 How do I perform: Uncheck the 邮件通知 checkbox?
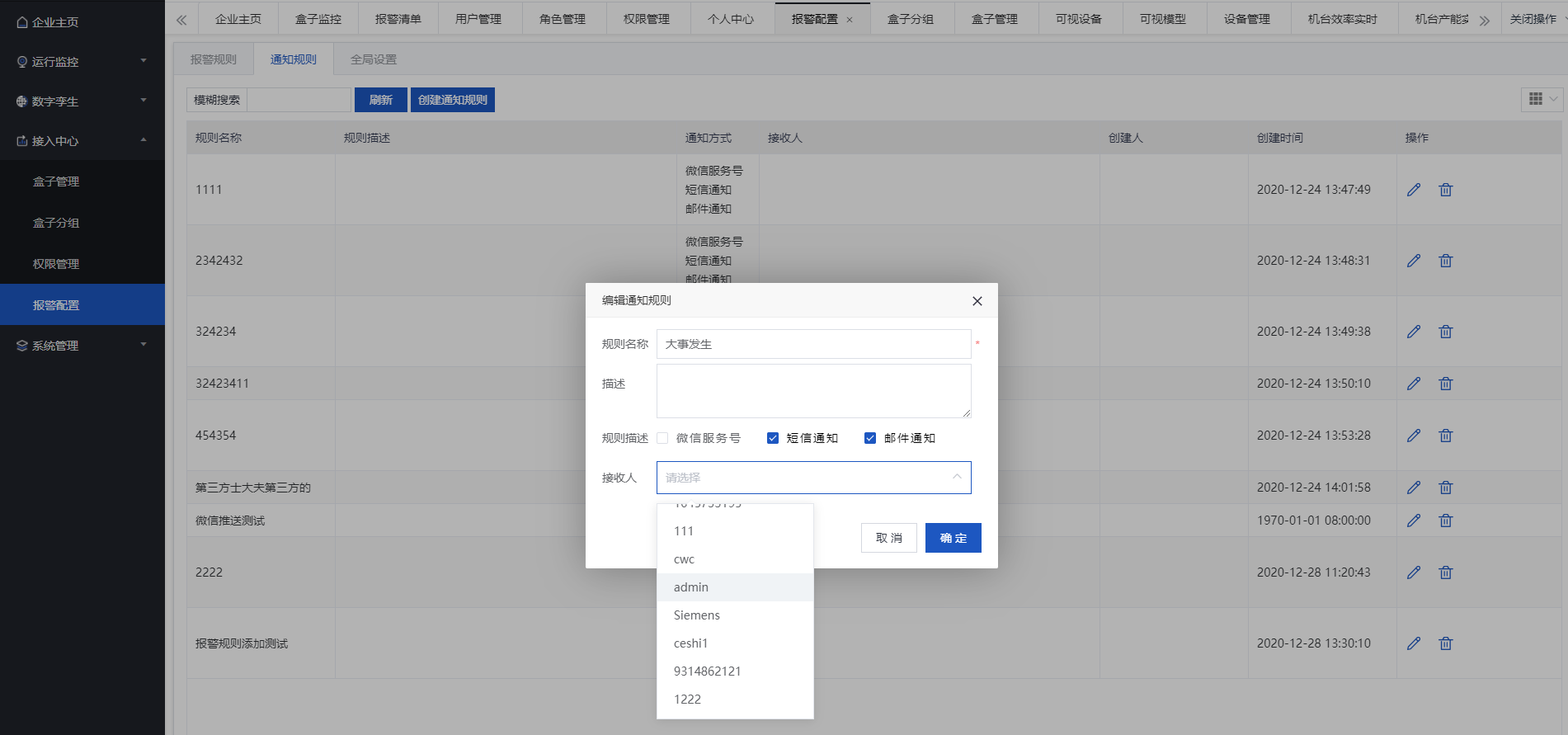click(870, 438)
